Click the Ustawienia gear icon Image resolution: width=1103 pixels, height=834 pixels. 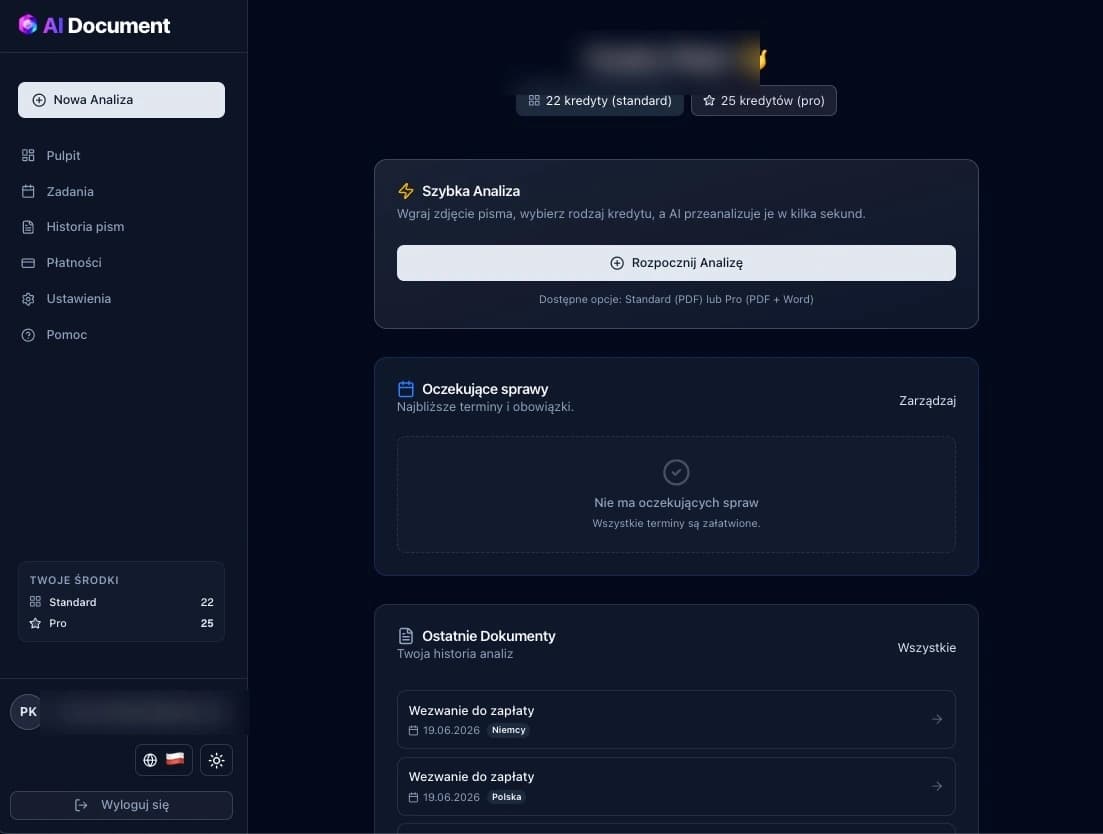click(28, 299)
